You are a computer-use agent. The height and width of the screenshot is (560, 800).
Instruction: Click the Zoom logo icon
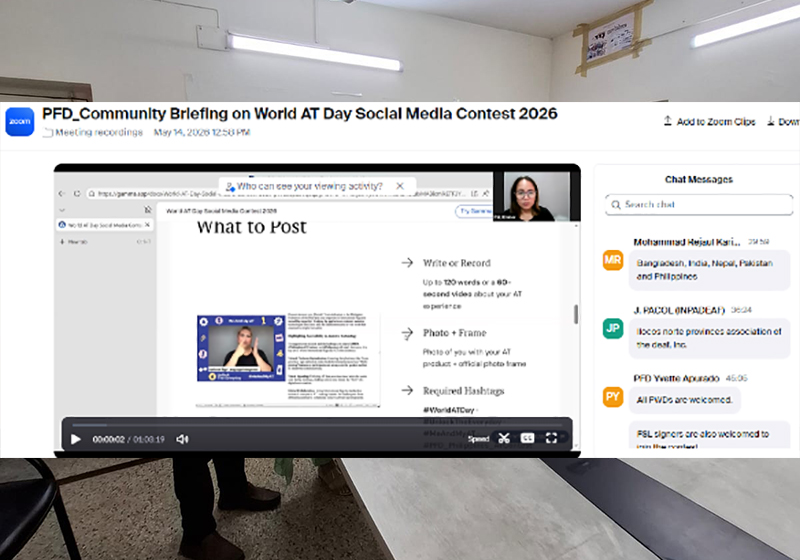point(20,121)
